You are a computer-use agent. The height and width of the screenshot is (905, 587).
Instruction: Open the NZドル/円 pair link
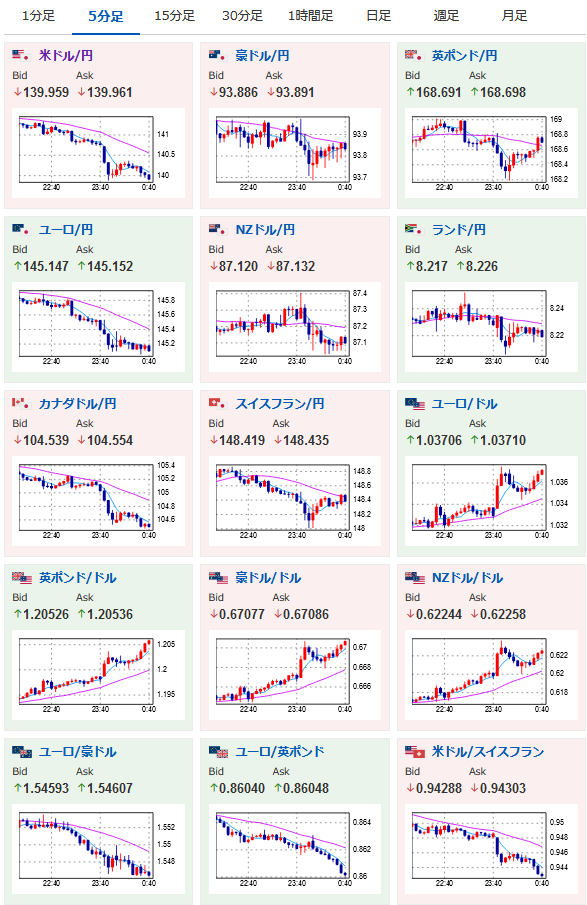265,230
